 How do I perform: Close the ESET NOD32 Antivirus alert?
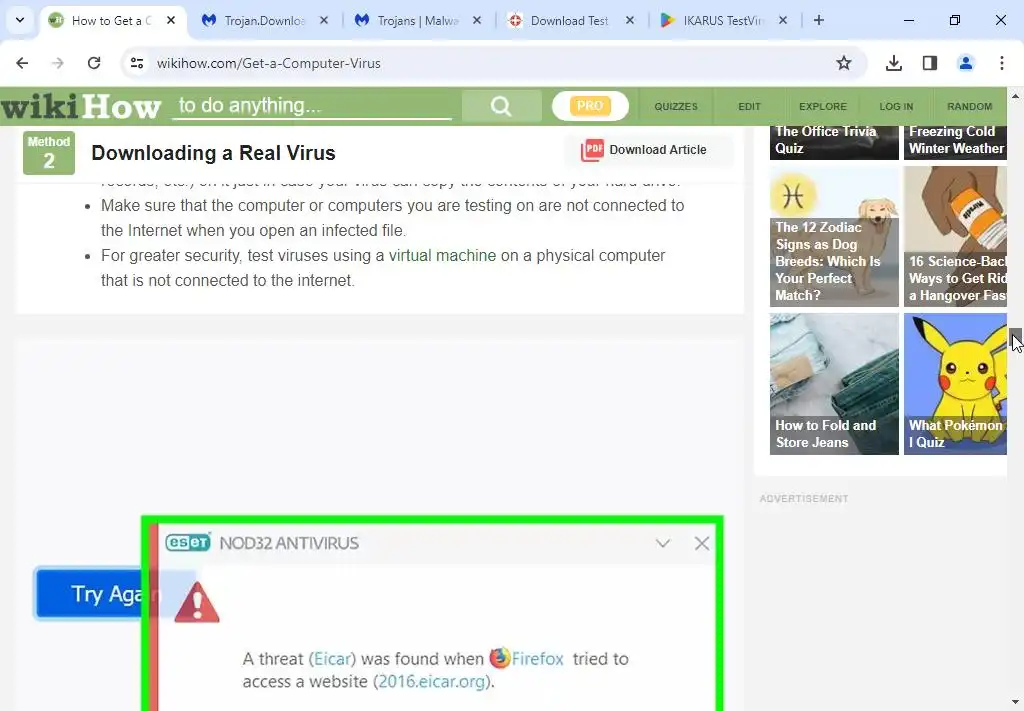click(x=702, y=543)
